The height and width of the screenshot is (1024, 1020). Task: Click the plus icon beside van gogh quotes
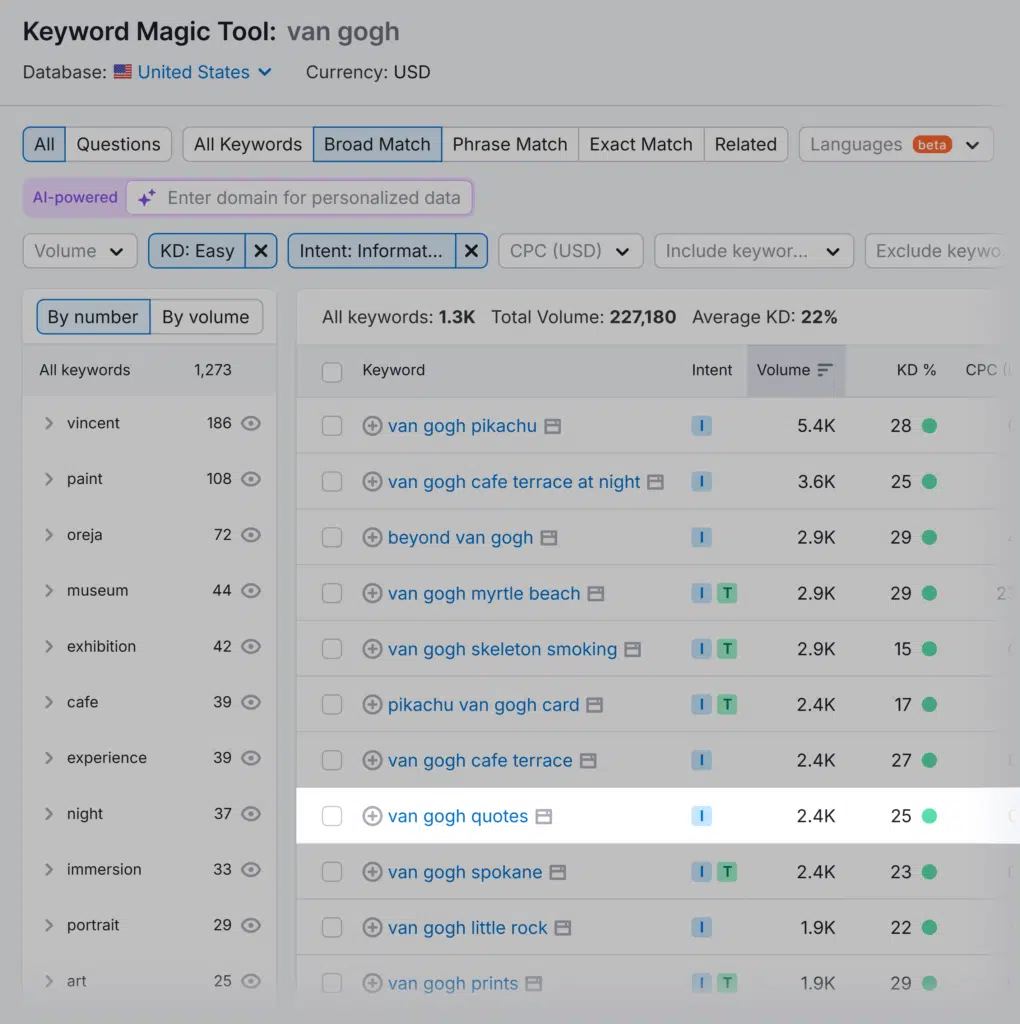click(371, 816)
